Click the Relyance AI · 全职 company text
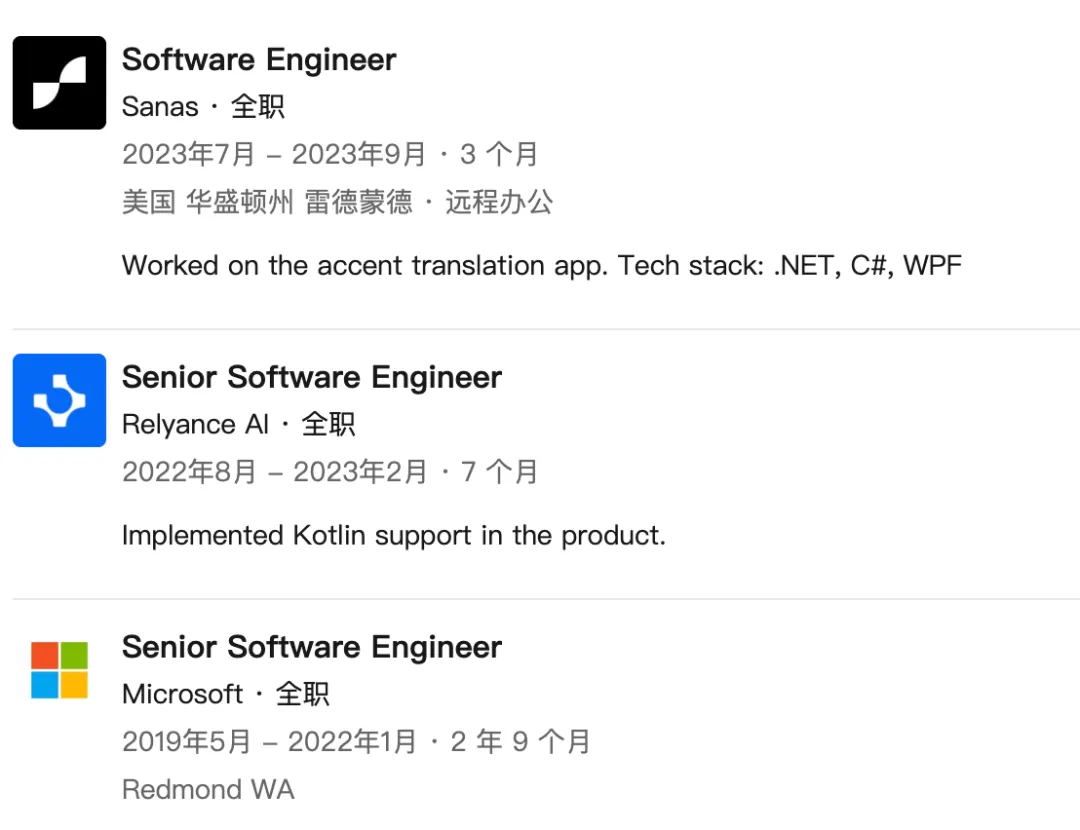The height and width of the screenshot is (830, 1080). (238, 424)
